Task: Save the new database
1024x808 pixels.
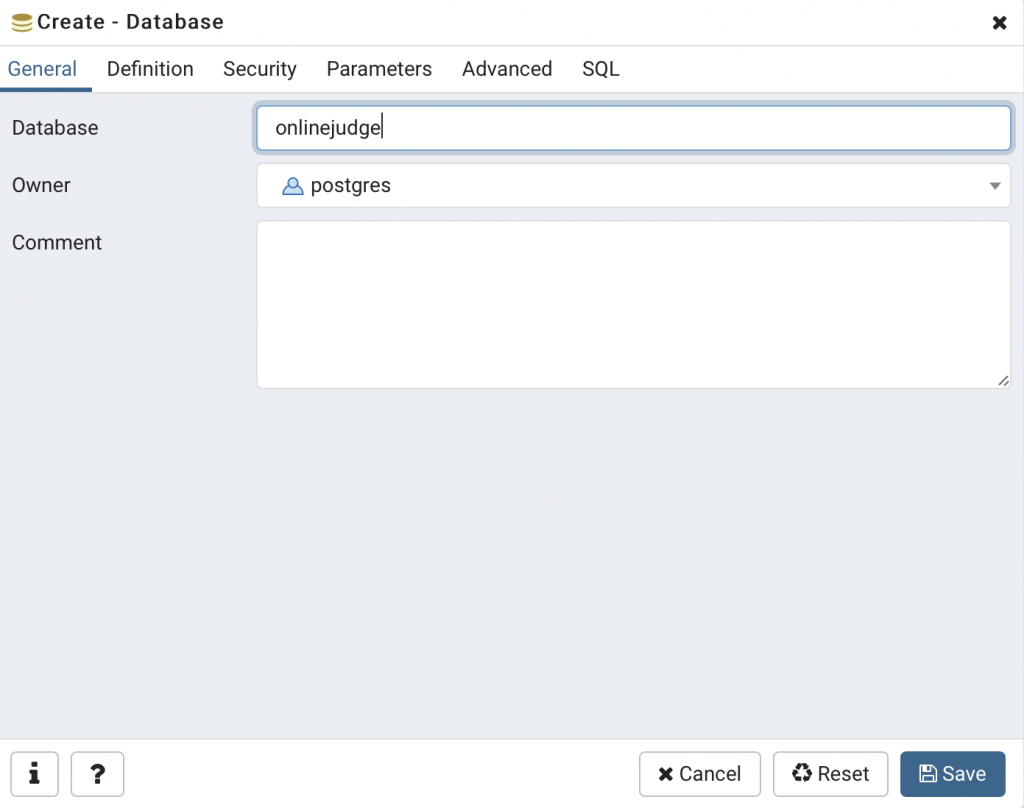Action: pos(953,774)
